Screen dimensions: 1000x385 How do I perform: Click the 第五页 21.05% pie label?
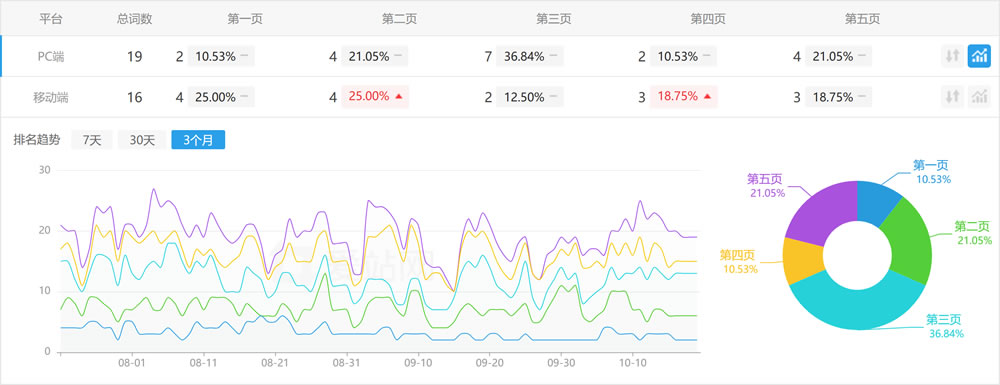click(765, 184)
